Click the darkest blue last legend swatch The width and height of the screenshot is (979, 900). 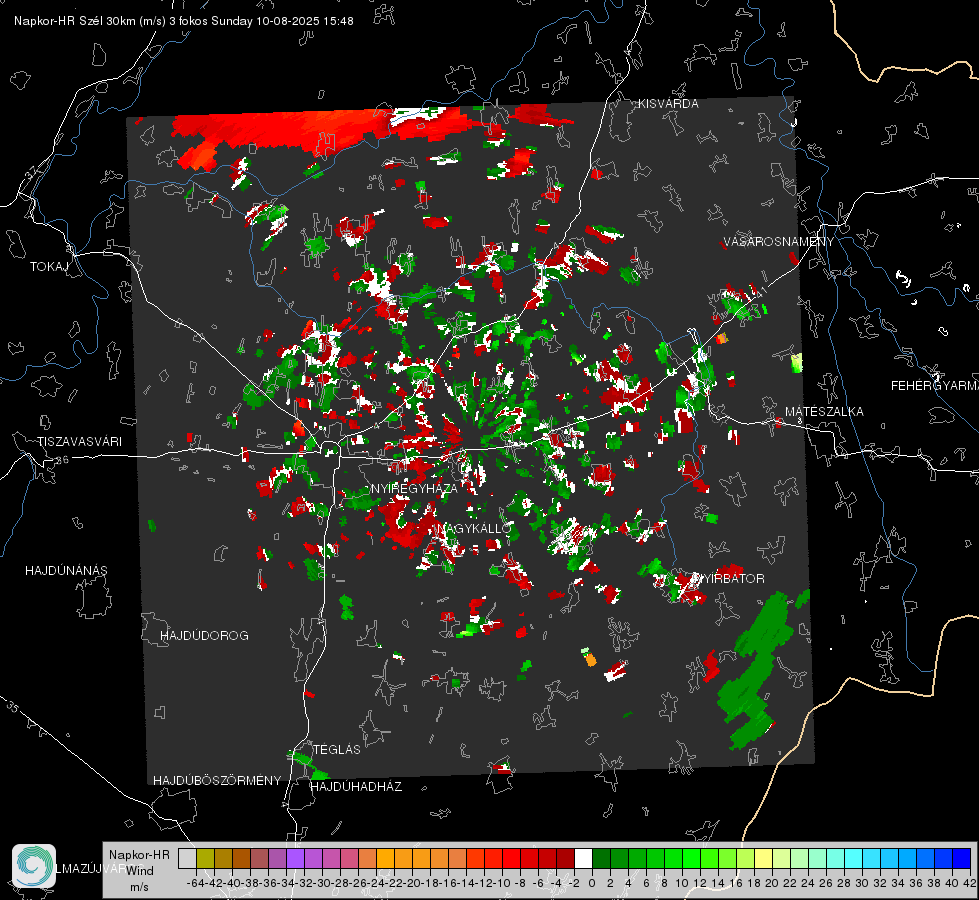[962, 859]
